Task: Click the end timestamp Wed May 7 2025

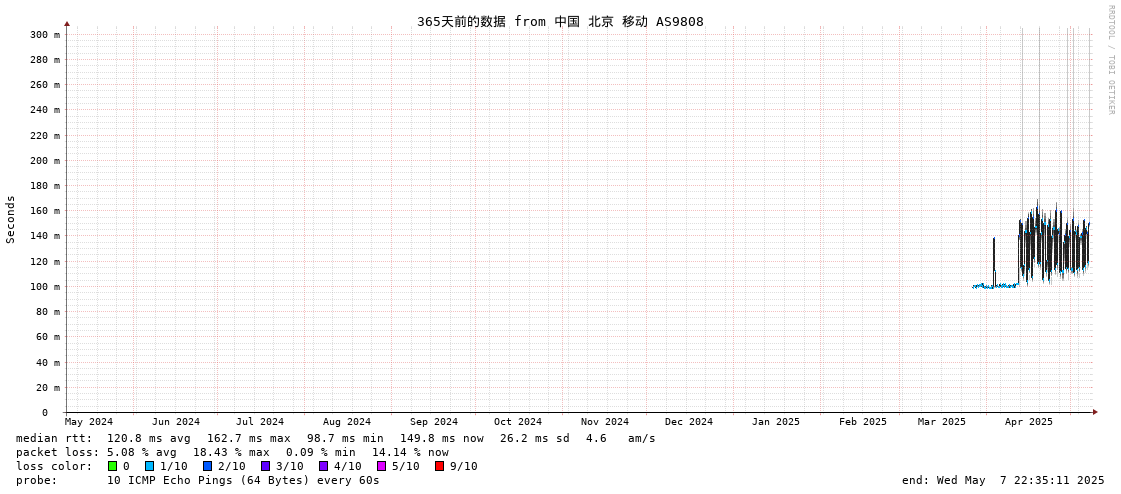Action: 1003,480
